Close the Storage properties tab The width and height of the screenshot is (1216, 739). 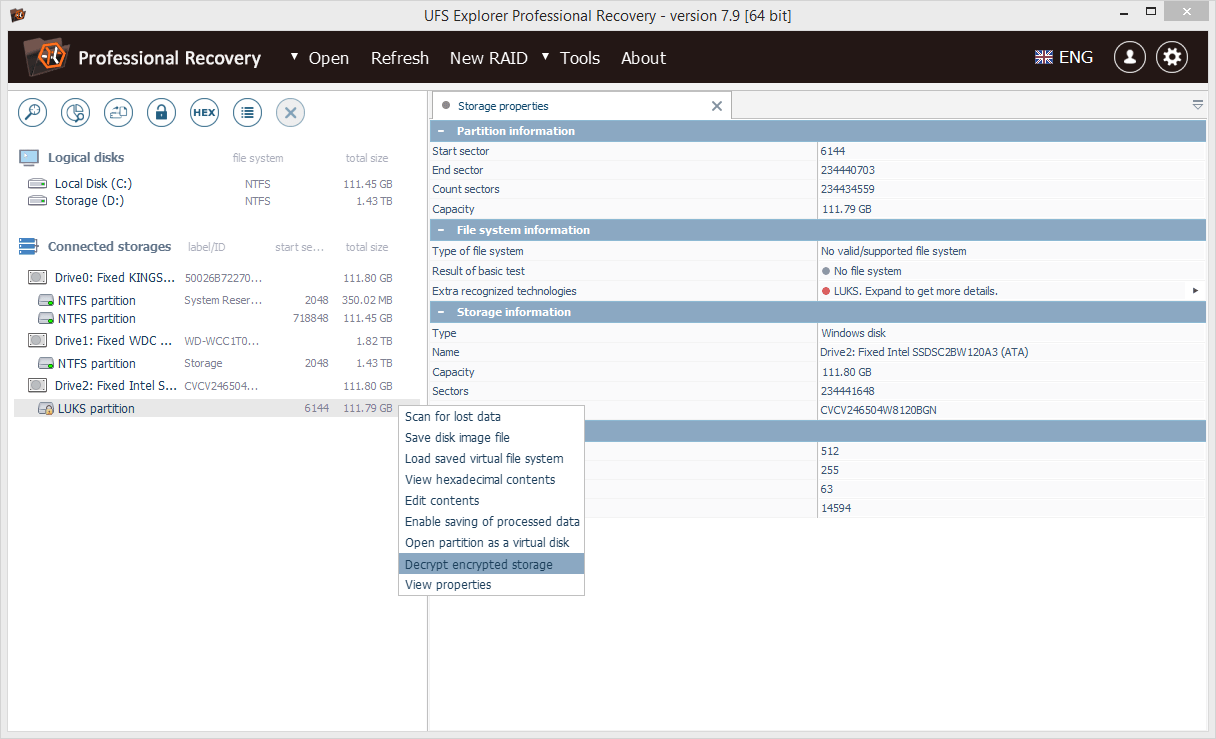716,106
